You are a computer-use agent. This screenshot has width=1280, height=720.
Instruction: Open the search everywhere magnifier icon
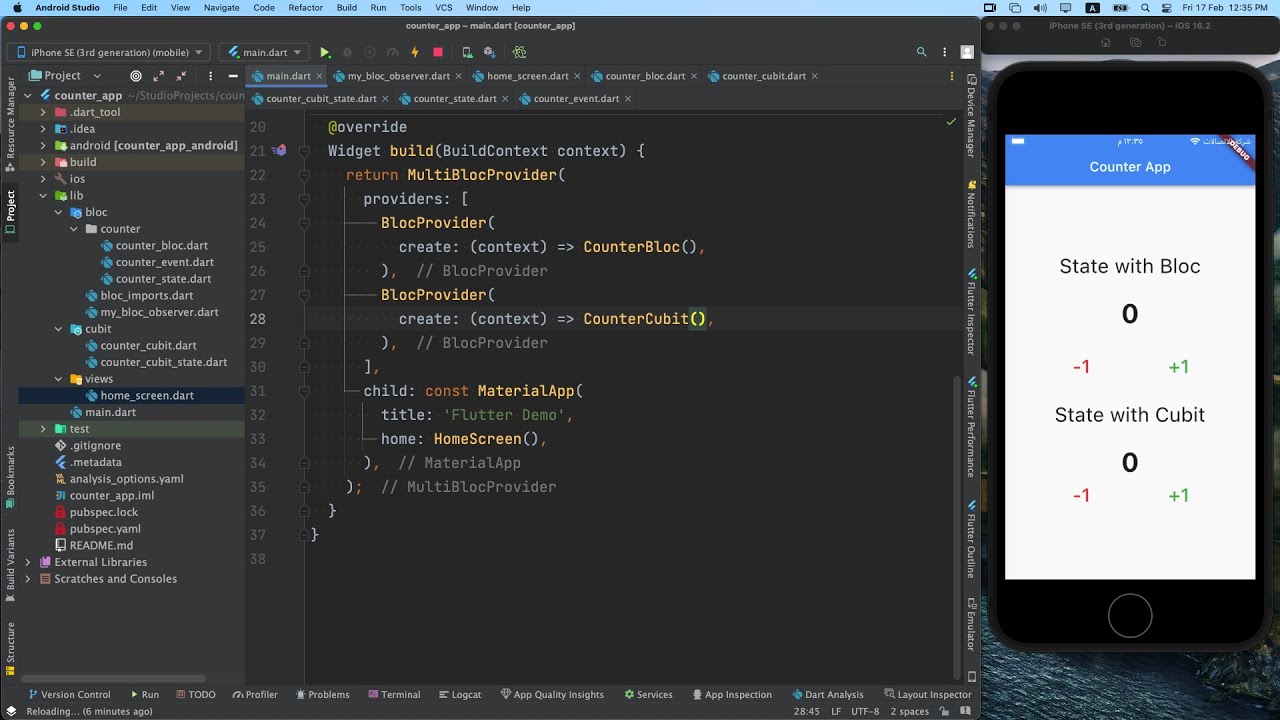click(922, 52)
